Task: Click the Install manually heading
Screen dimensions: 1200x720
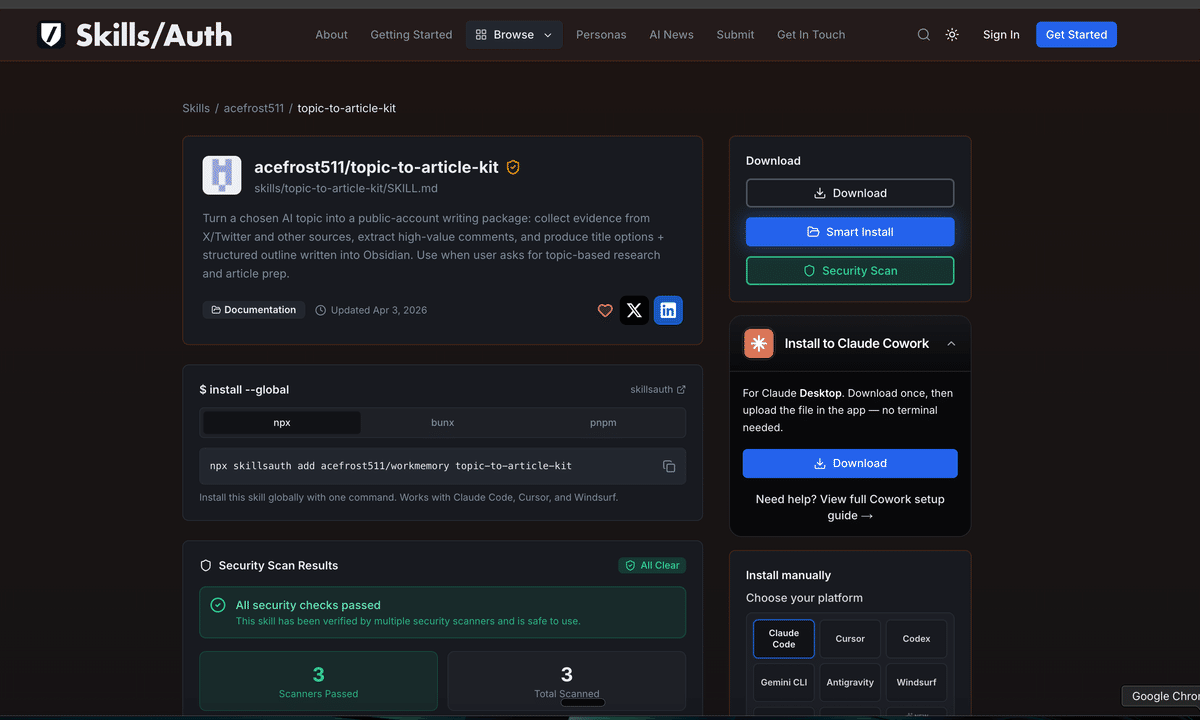Action: coord(788,575)
